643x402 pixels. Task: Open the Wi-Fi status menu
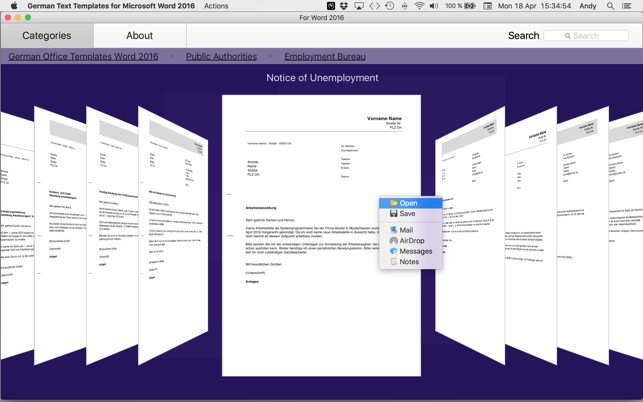[x=419, y=6]
